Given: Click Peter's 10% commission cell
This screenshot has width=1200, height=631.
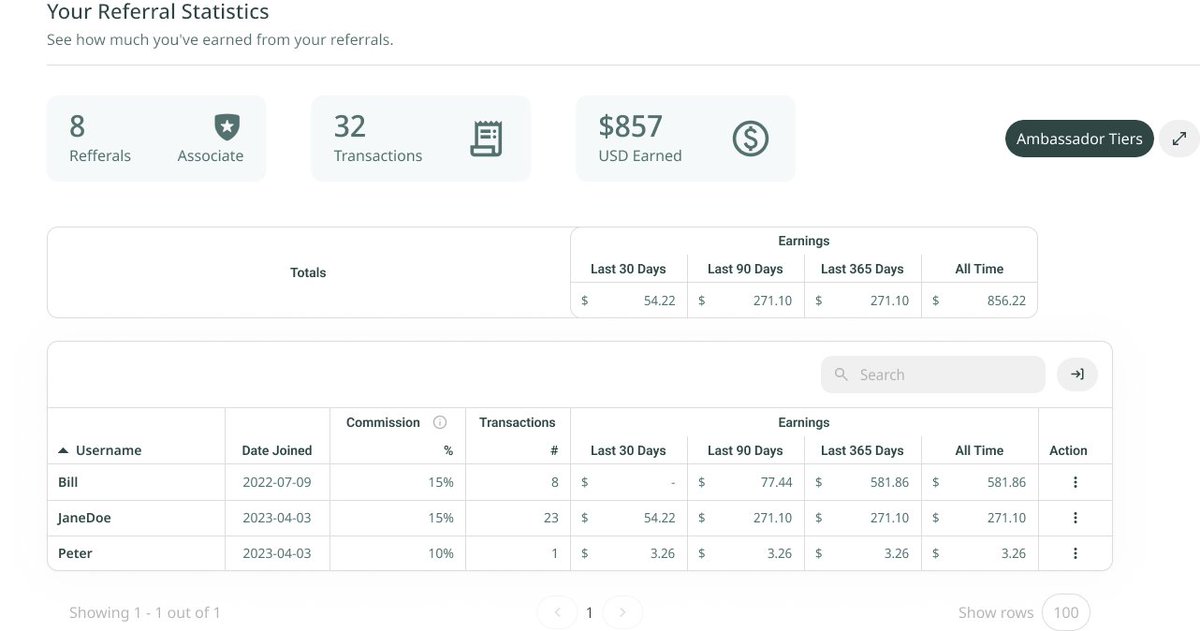Looking at the screenshot, I should [397, 553].
